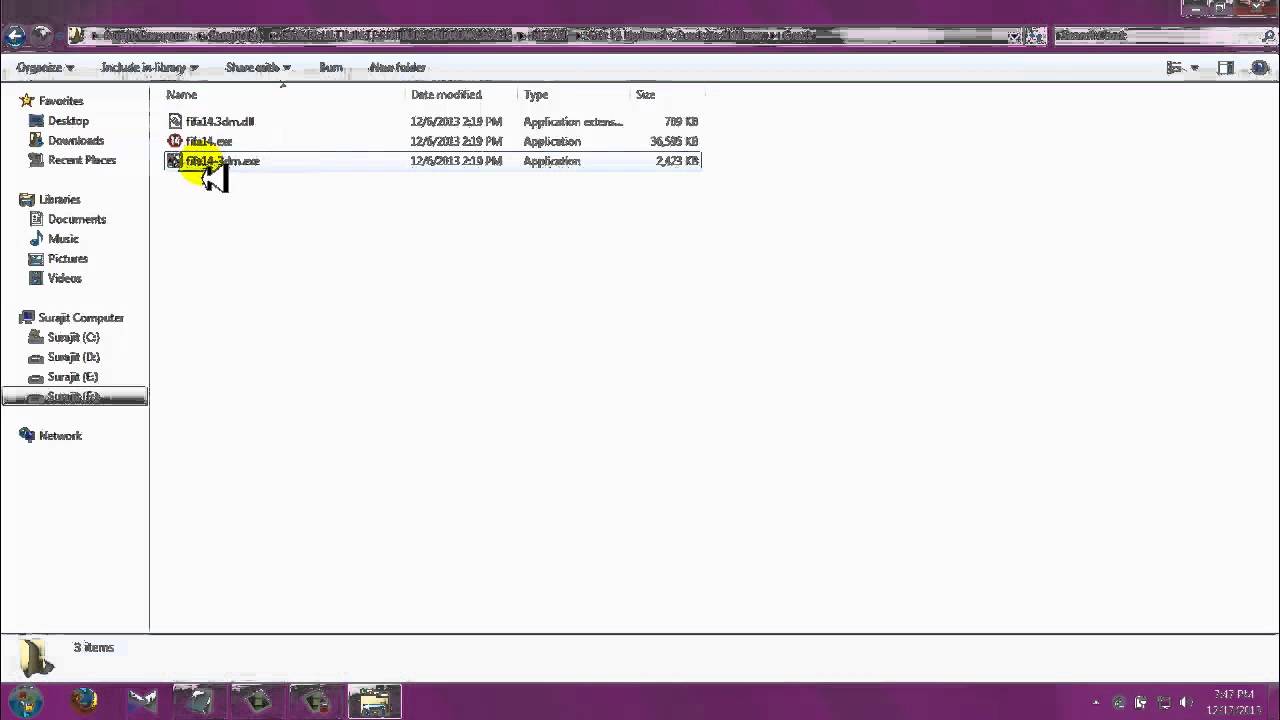The width and height of the screenshot is (1280, 720).
Task: Click the fifa14-3dm.exe file icon
Action: [x=175, y=161]
